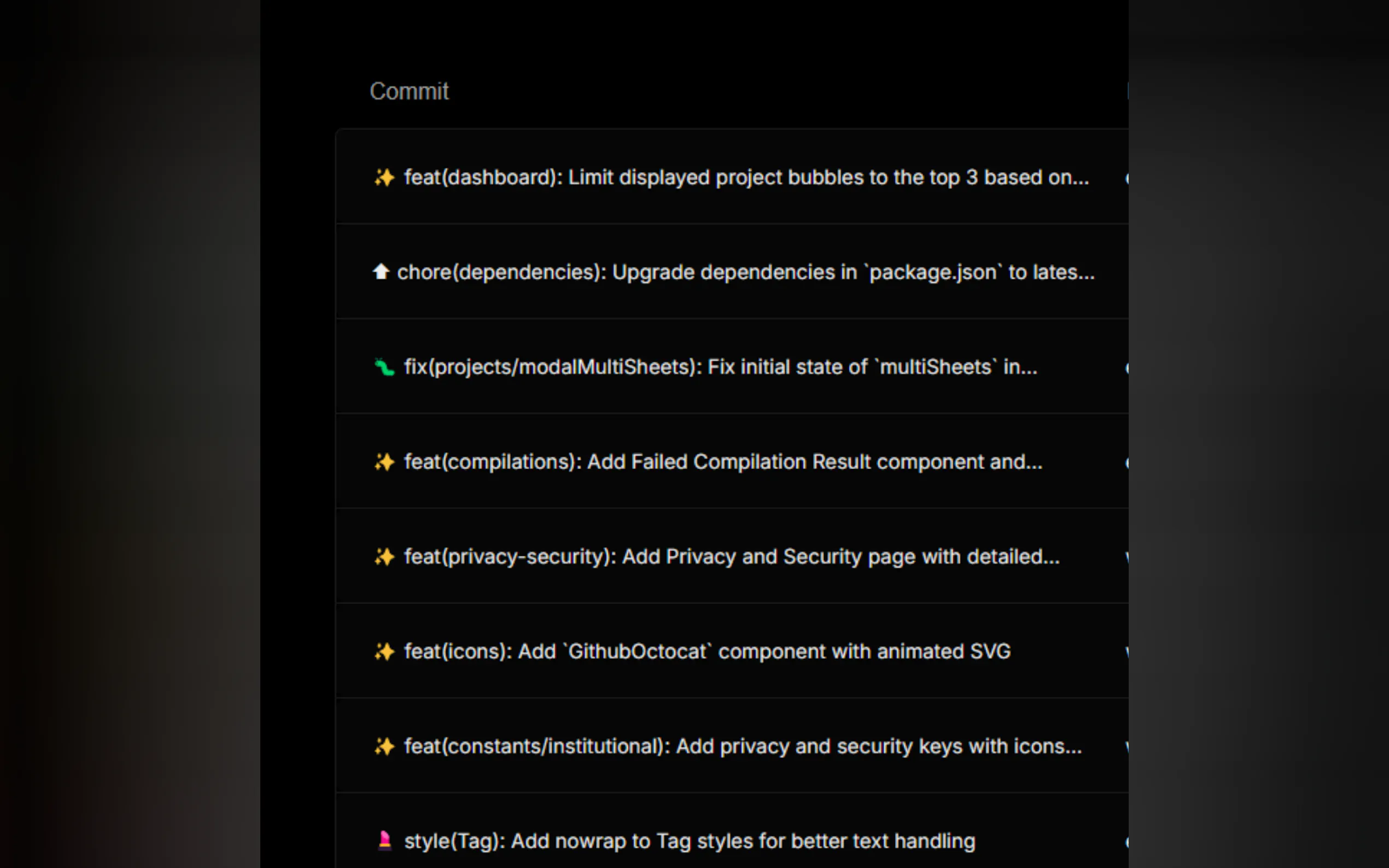The height and width of the screenshot is (868, 1389).
Task: Click sparkles emoji on constants/institutional commit
Action: 384,746
